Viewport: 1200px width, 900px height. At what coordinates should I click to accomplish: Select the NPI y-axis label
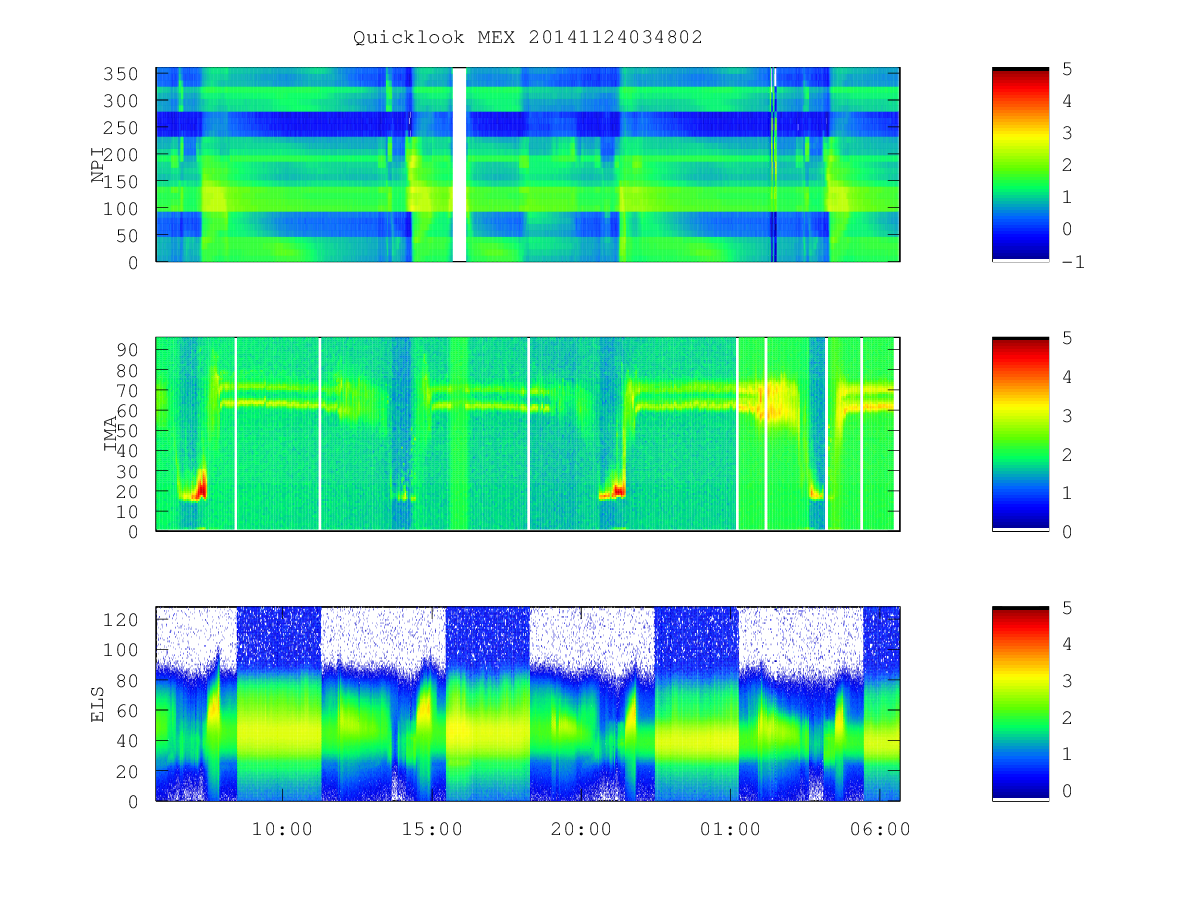(98, 165)
